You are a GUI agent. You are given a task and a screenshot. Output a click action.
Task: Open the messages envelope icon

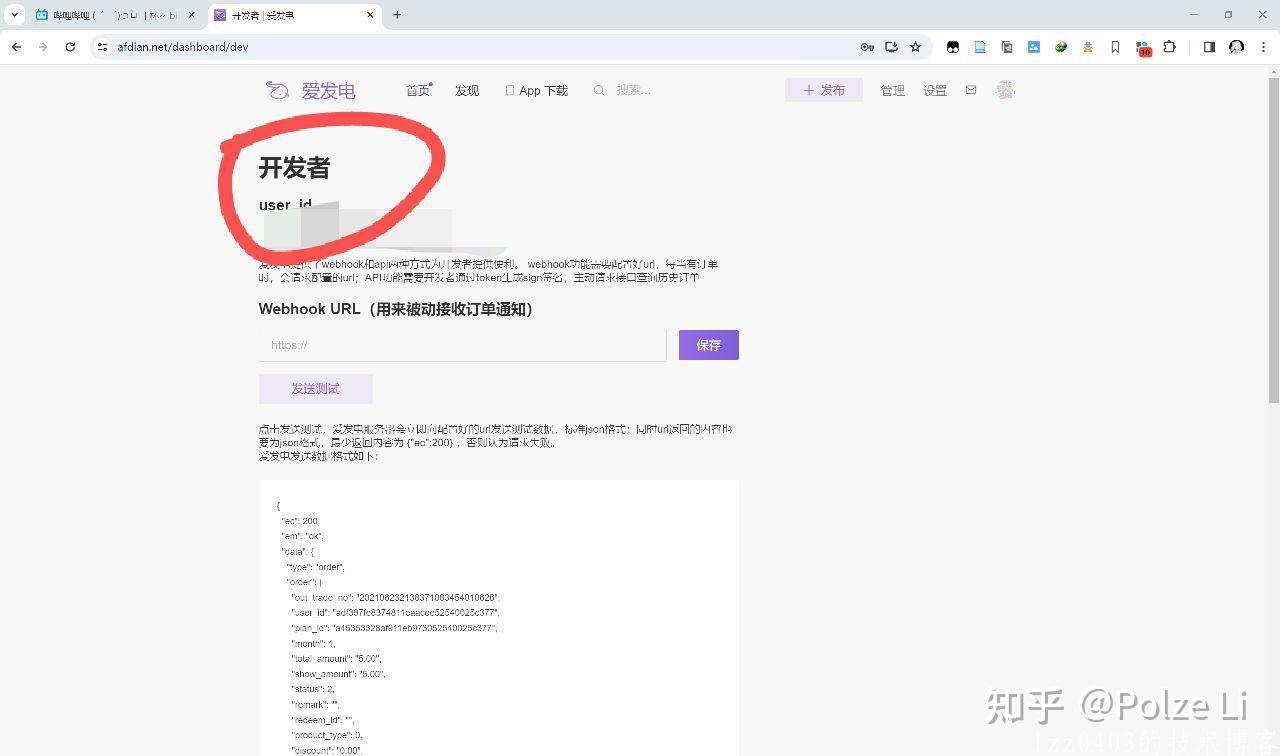tap(971, 90)
